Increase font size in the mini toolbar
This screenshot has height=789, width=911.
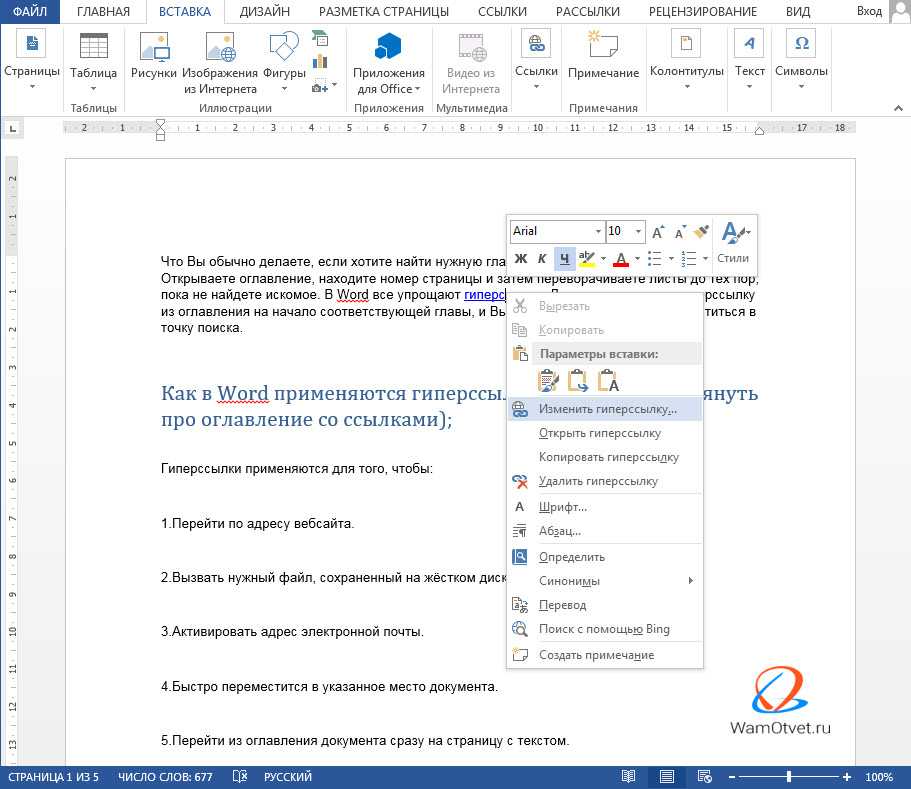point(658,232)
